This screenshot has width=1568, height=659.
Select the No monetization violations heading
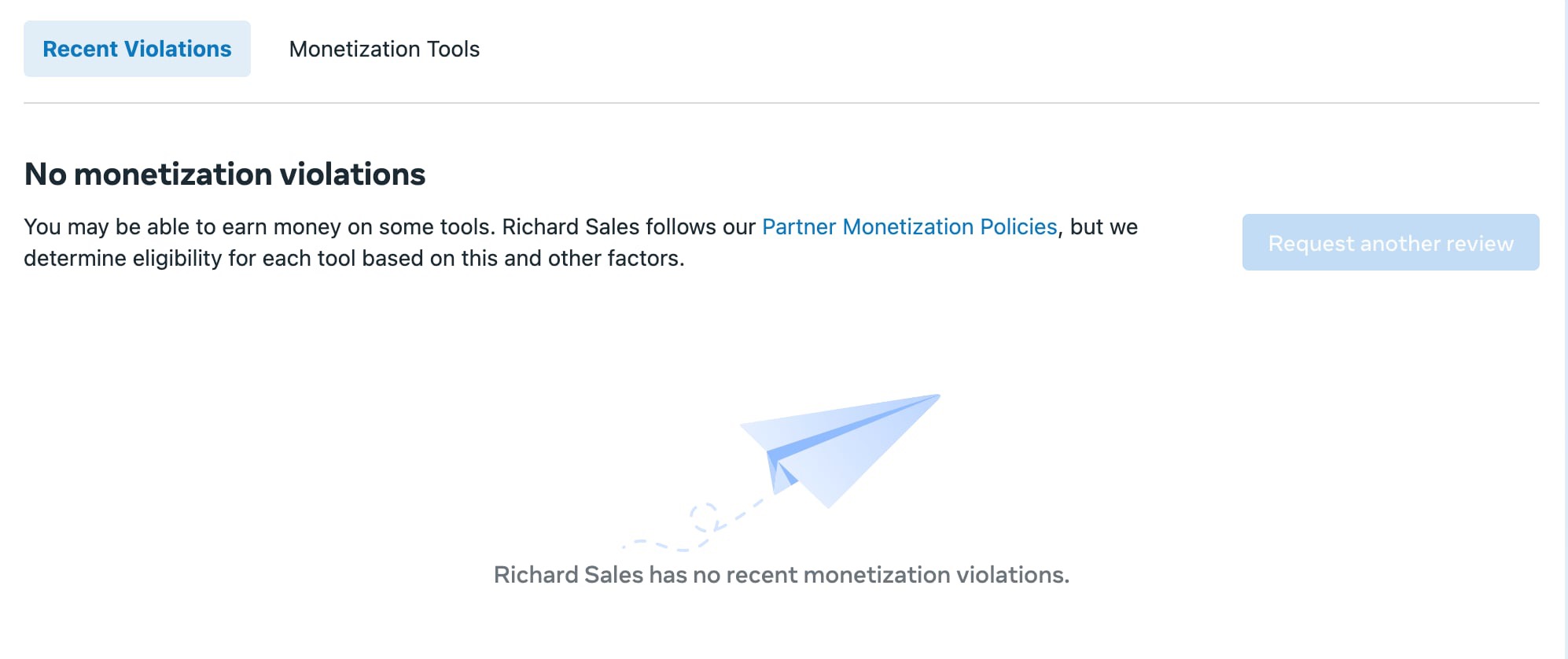225,174
